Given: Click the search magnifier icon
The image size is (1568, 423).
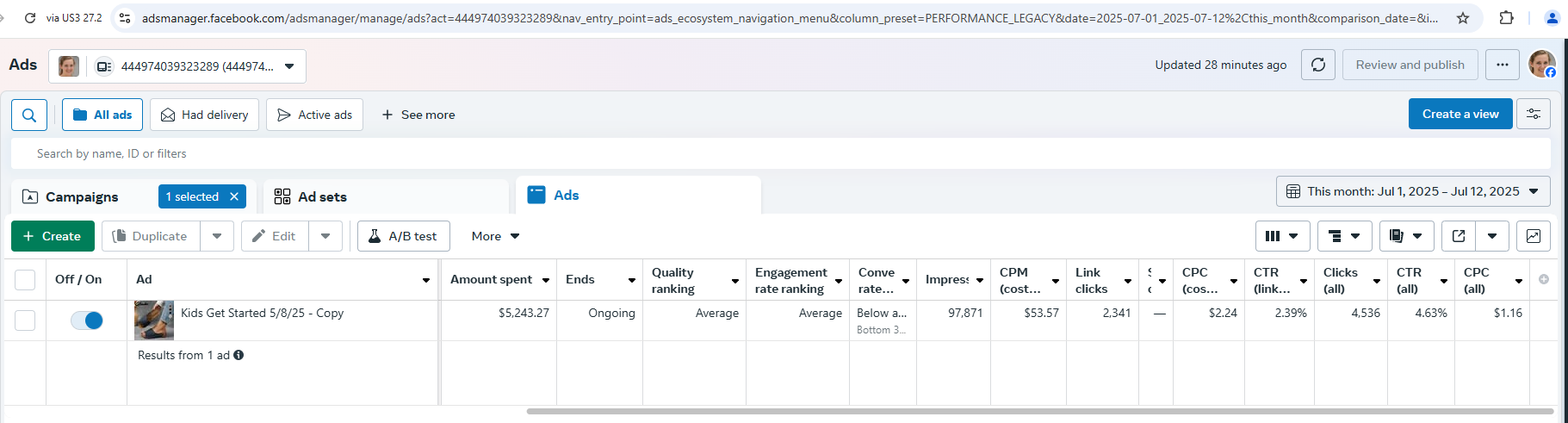Looking at the screenshot, I should (x=29, y=115).
